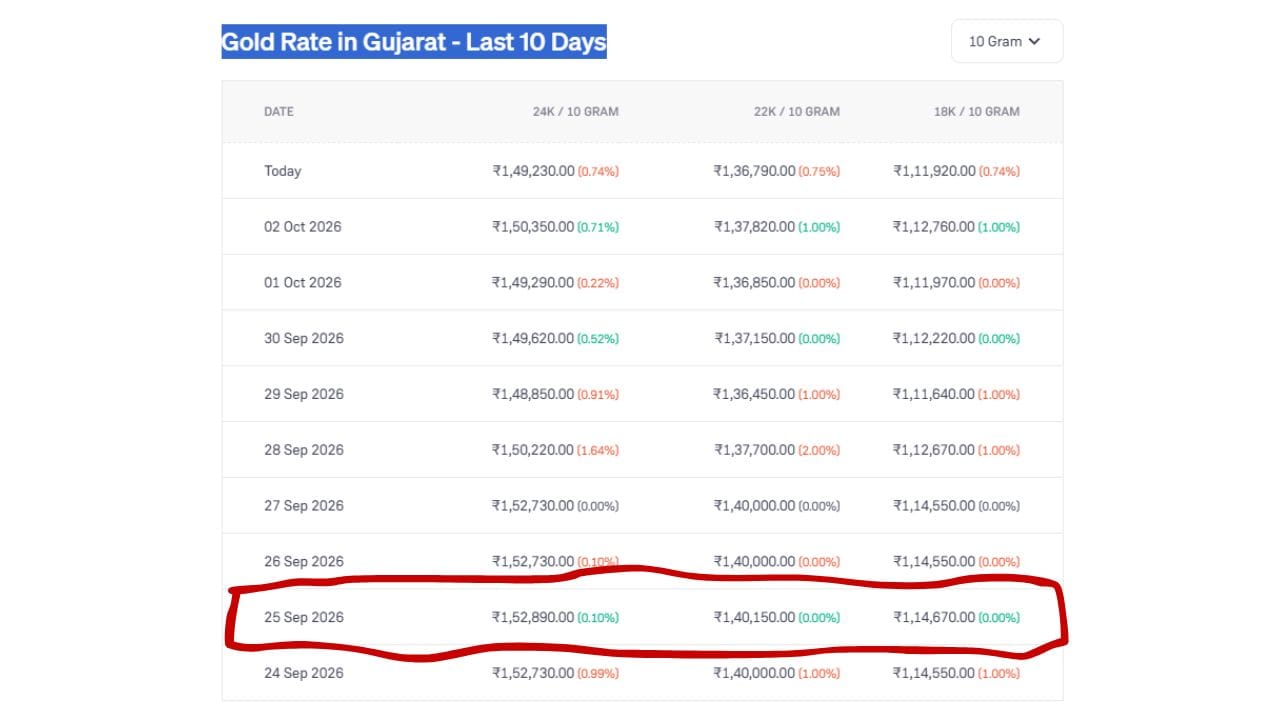The width and height of the screenshot is (1280, 720).
Task: Select the 01 Oct 2026 date
Action: [x=303, y=283]
